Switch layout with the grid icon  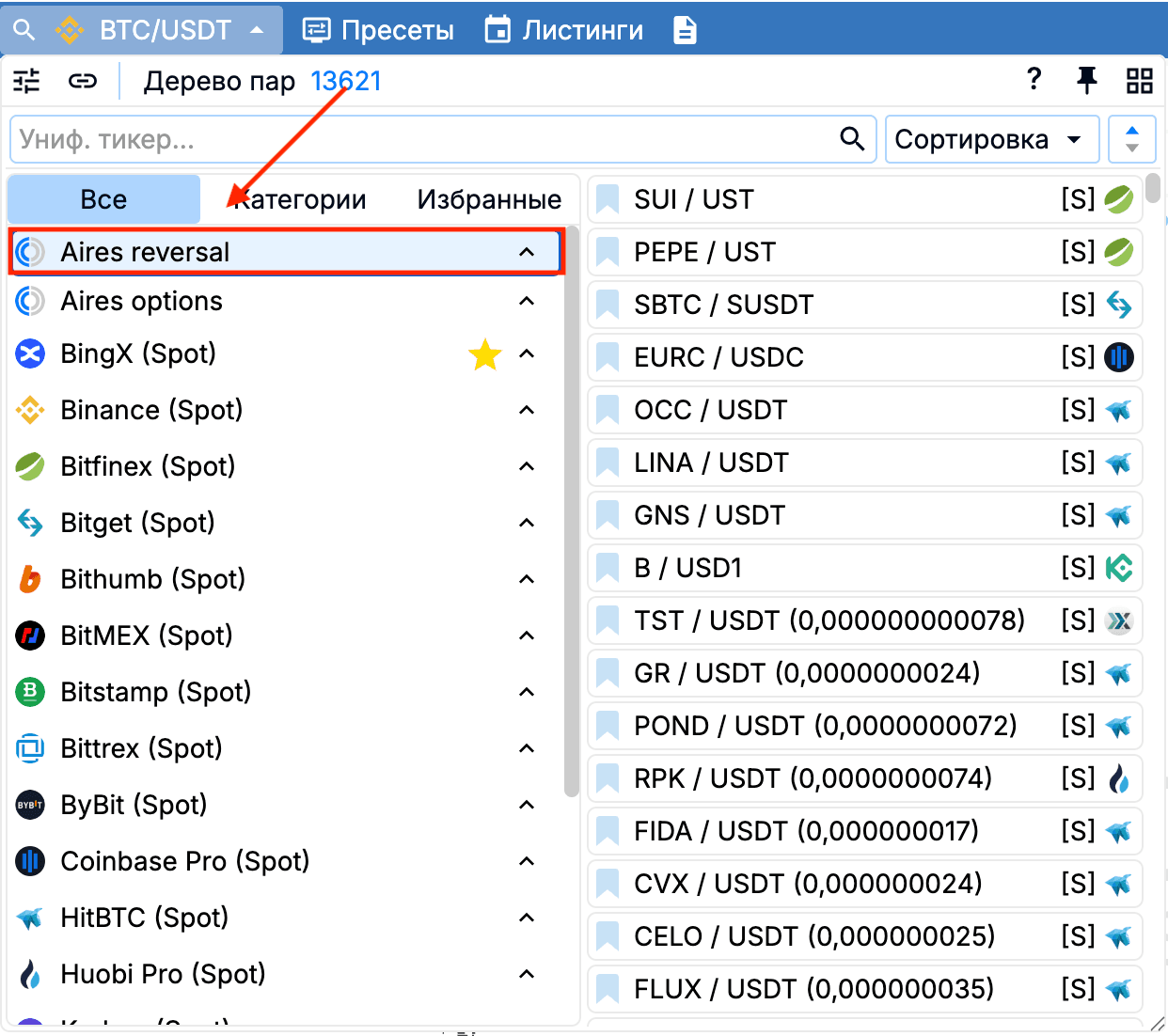pyautogui.click(x=1140, y=81)
